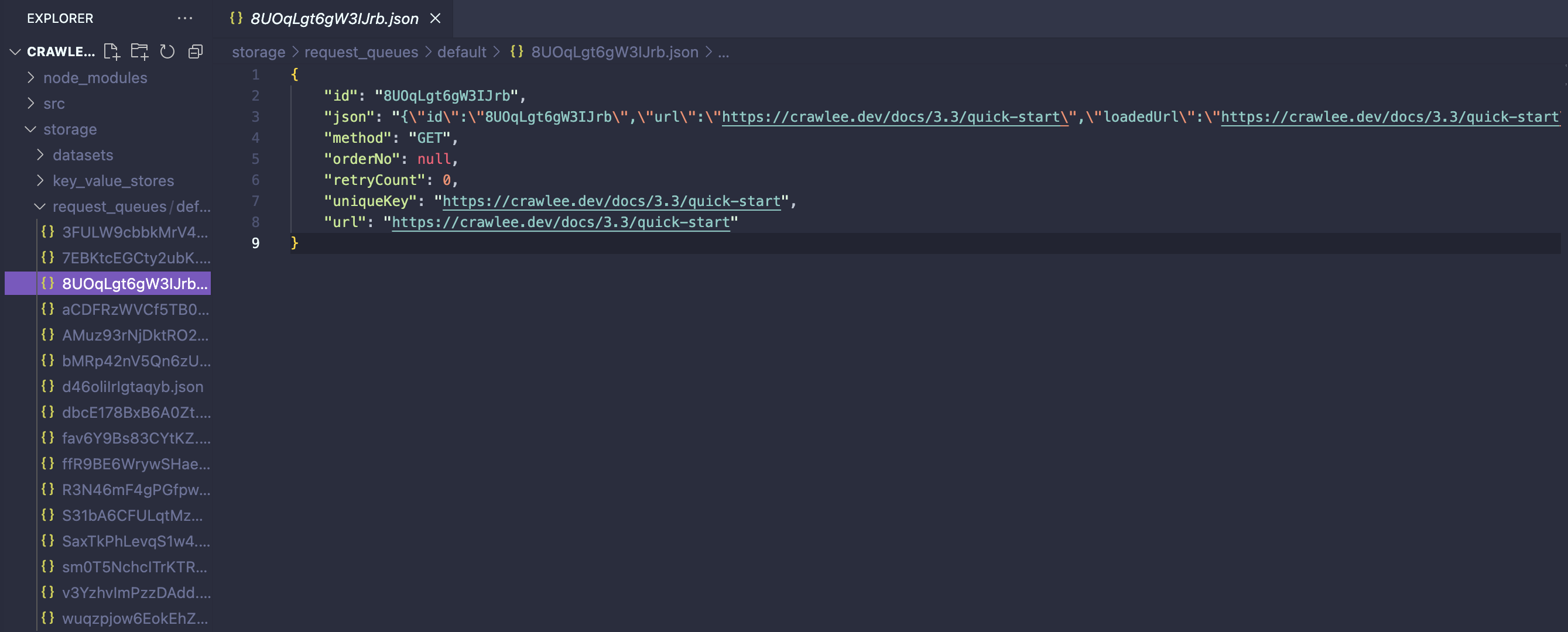Expand the key_value_stores folder

[113, 181]
